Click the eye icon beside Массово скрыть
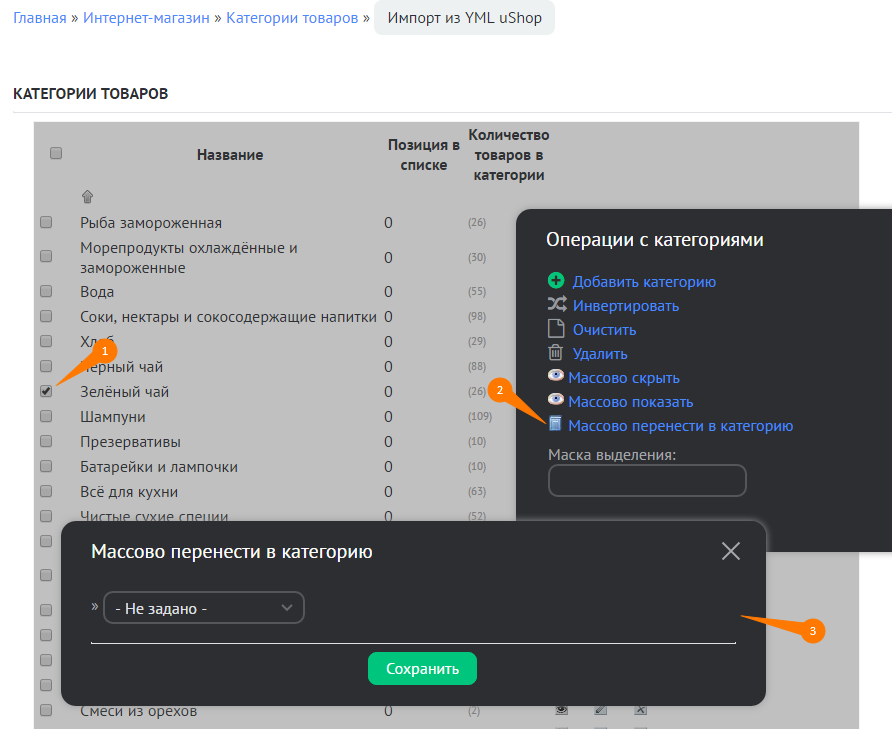 [x=556, y=377]
